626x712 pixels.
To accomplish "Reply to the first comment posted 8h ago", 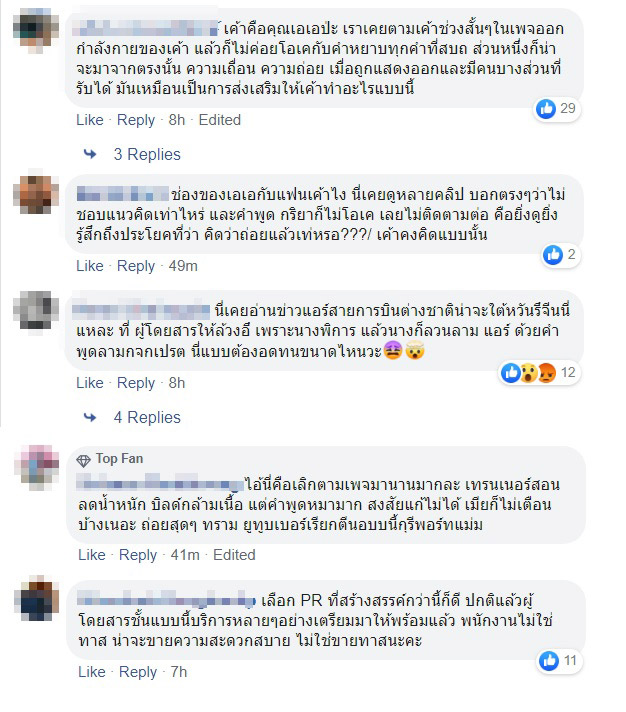I will 136,120.
